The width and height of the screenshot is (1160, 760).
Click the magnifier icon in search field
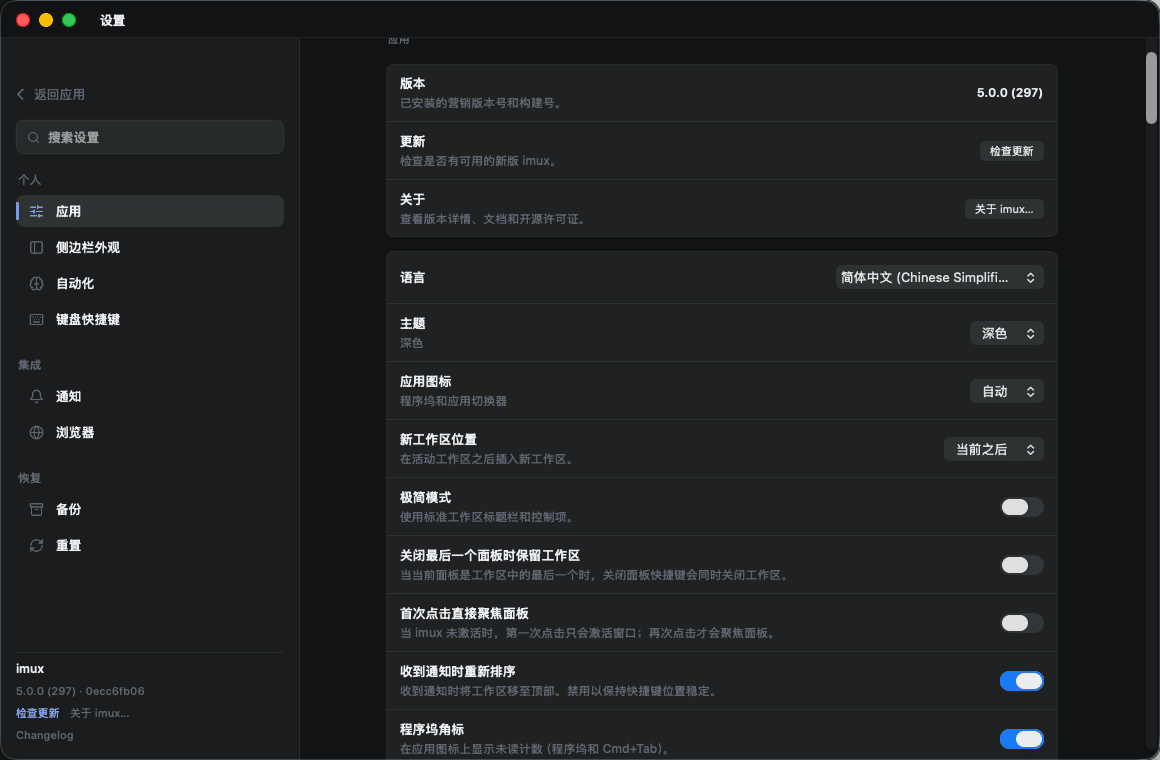coord(33,138)
